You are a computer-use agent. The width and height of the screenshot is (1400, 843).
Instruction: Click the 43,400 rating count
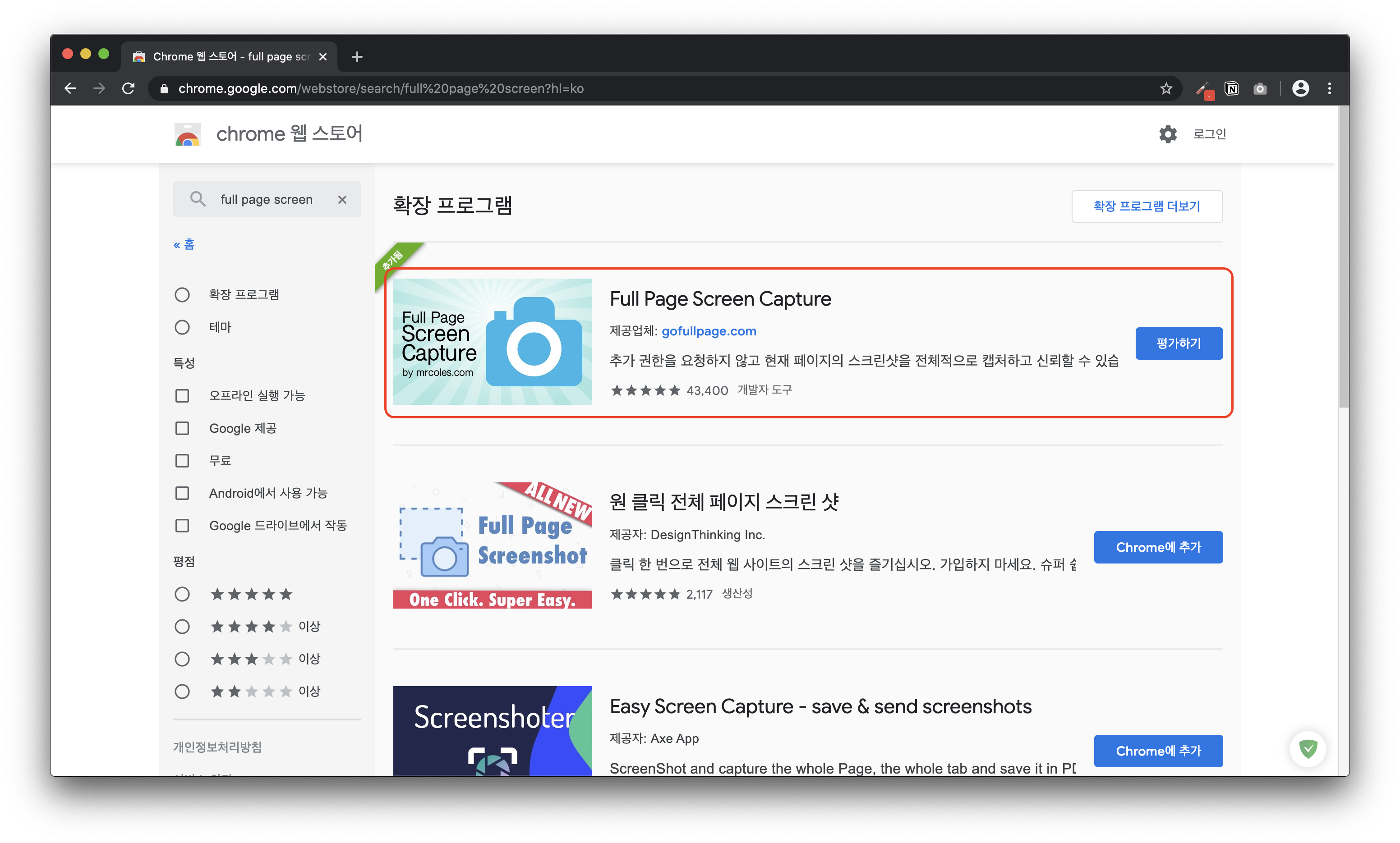(707, 390)
